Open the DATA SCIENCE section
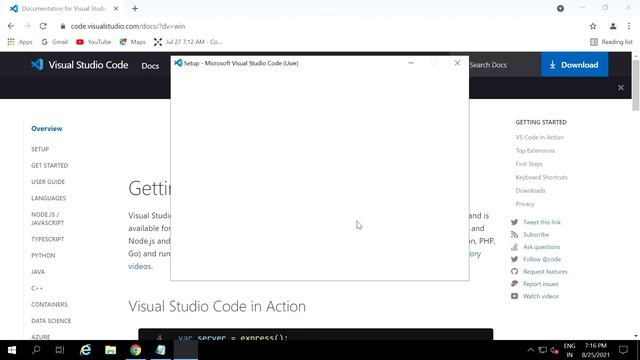Screen dimensions: 640x360 [51, 321]
